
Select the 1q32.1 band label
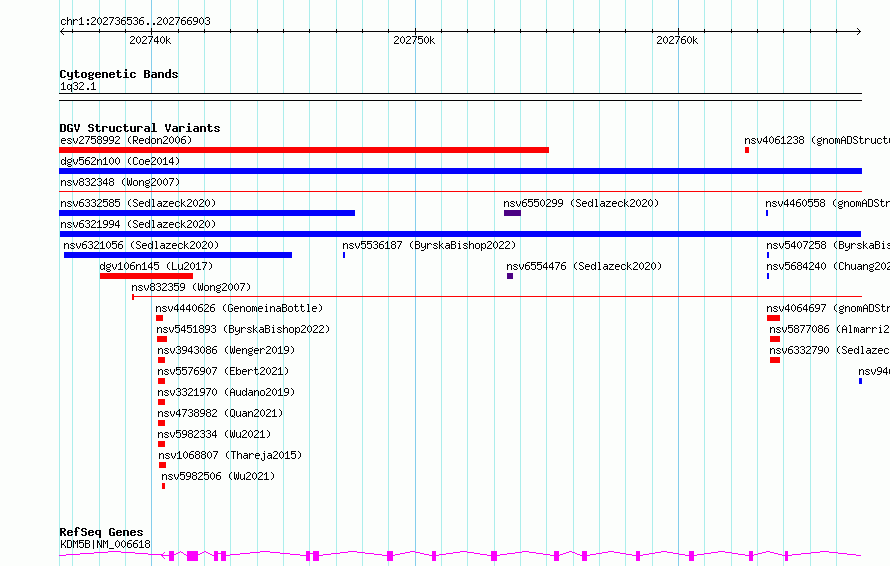click(78, 87)
